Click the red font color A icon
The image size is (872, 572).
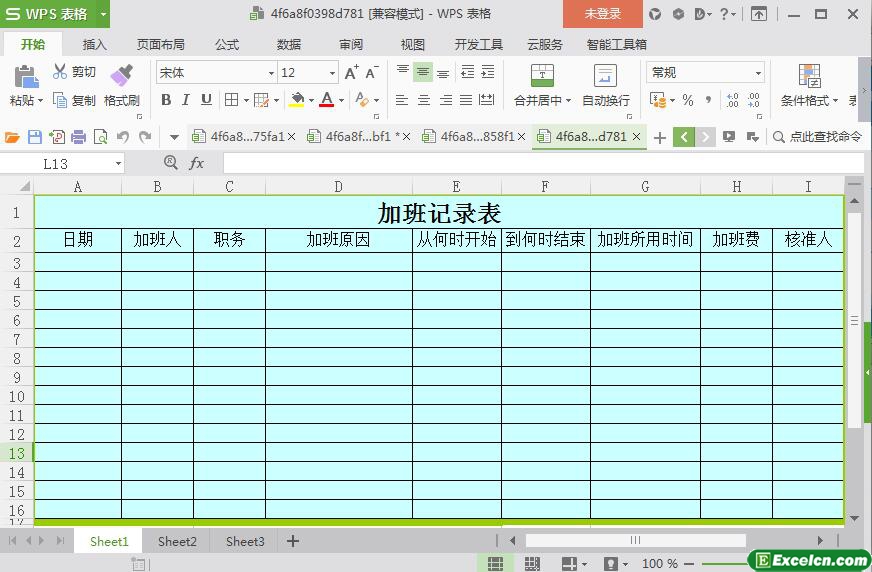pos(327,100)
